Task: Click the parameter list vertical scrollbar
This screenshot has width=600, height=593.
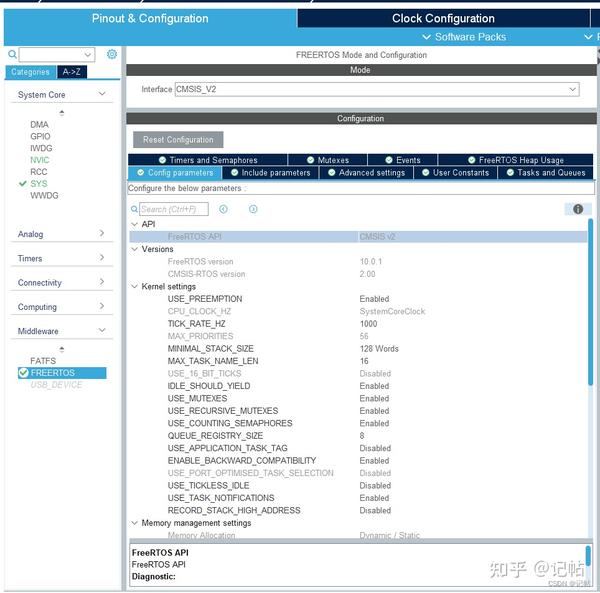Action: [590, 302]
